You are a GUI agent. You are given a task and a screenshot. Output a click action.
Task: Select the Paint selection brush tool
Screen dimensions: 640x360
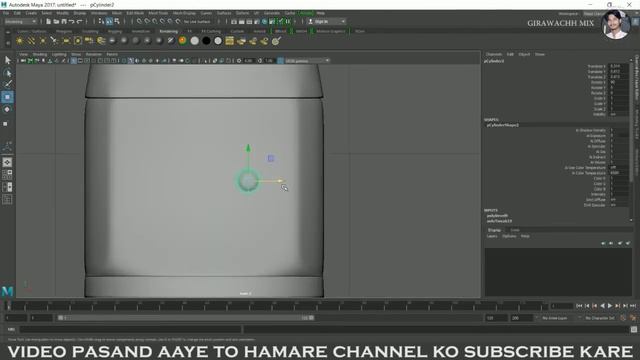7,84
